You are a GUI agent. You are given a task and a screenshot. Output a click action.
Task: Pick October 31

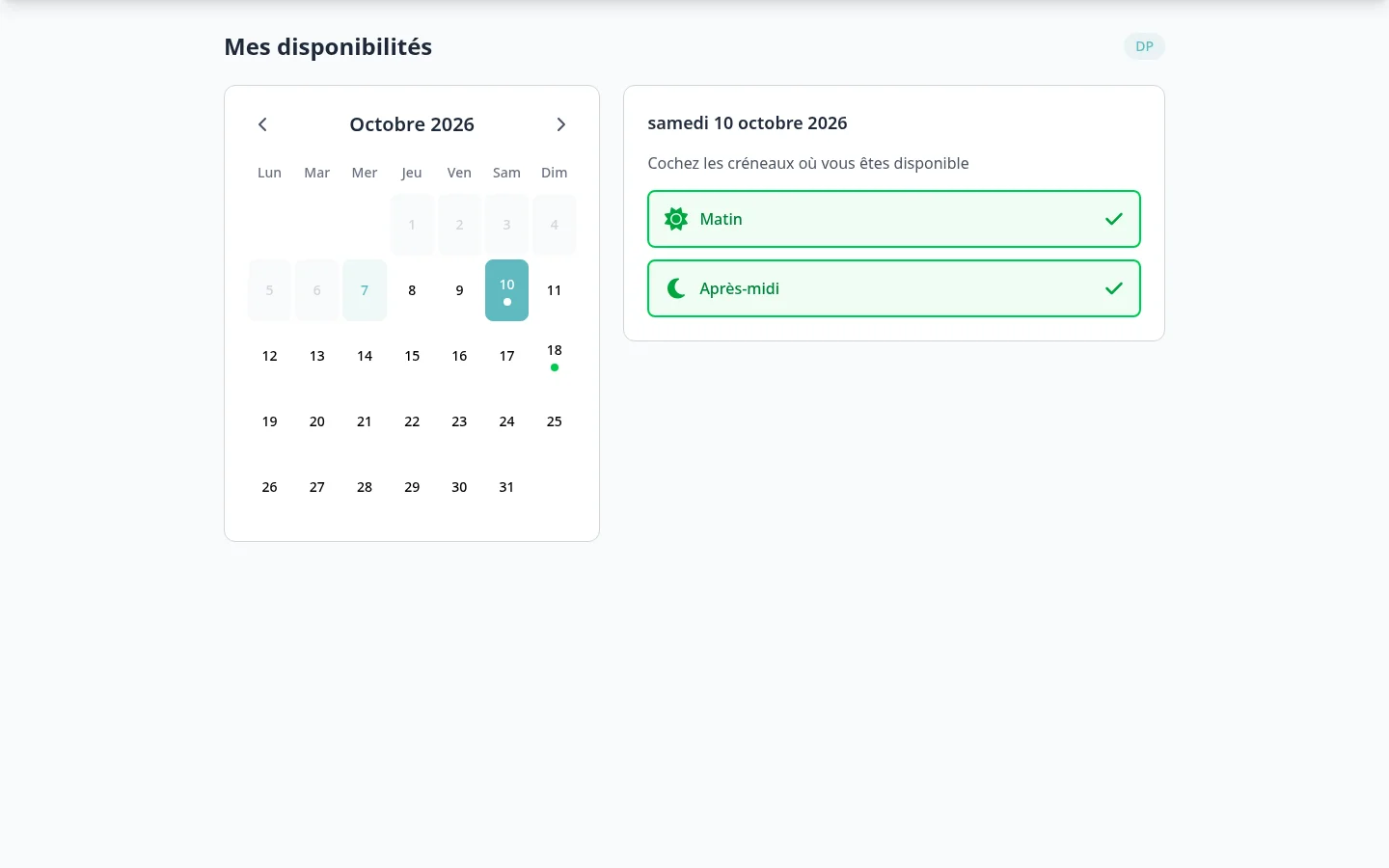506,487
